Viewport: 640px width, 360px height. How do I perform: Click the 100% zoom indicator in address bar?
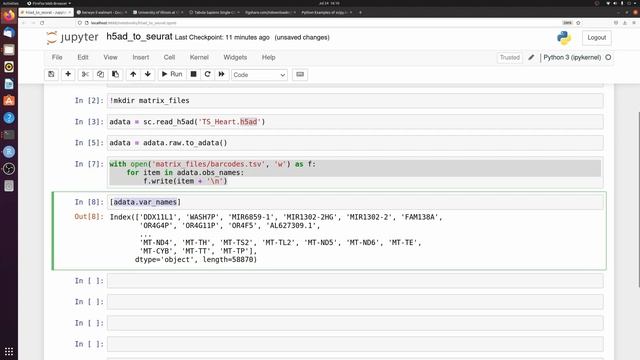(x=567, y=23)
